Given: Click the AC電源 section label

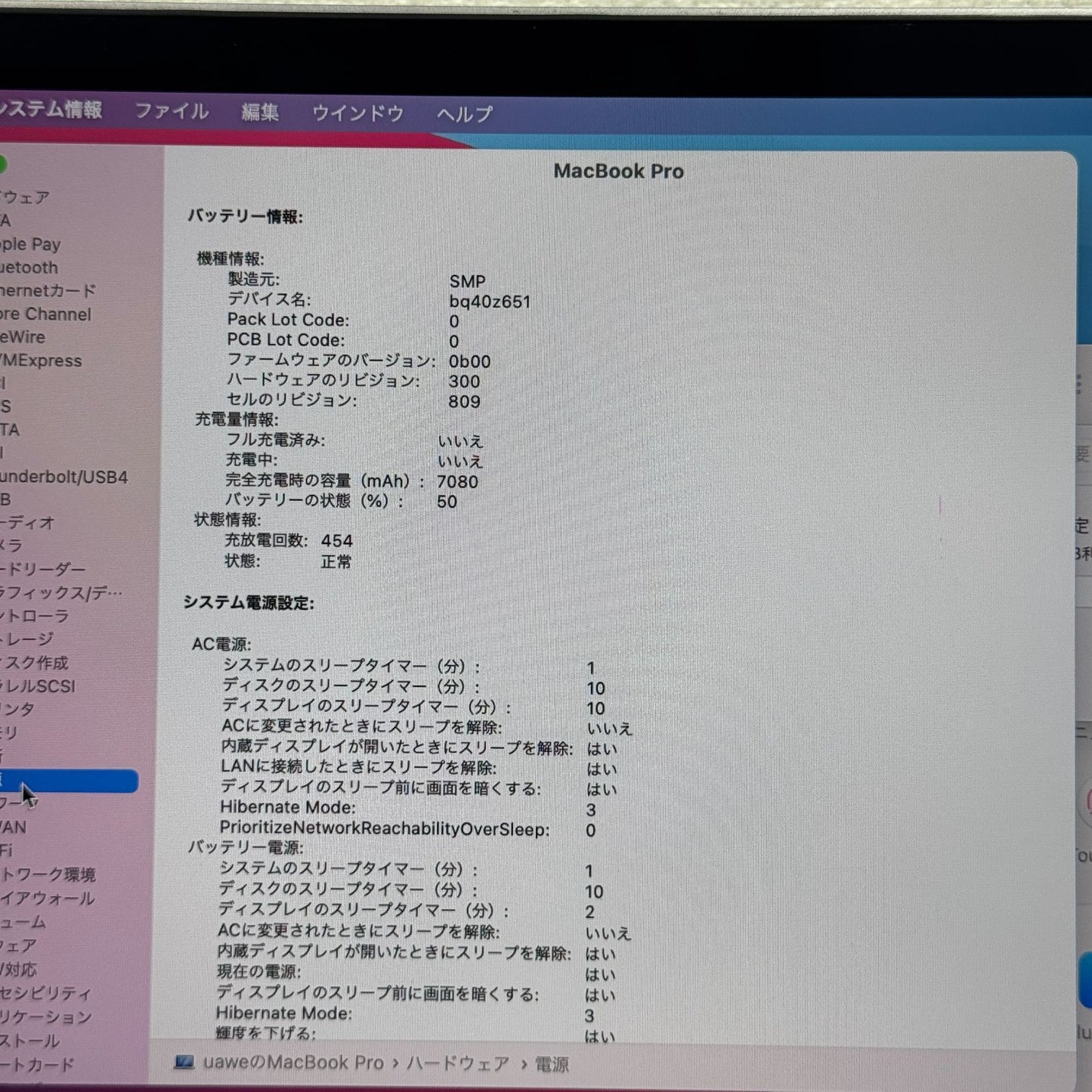Looking at the screenshot, I should coord(221,645).
